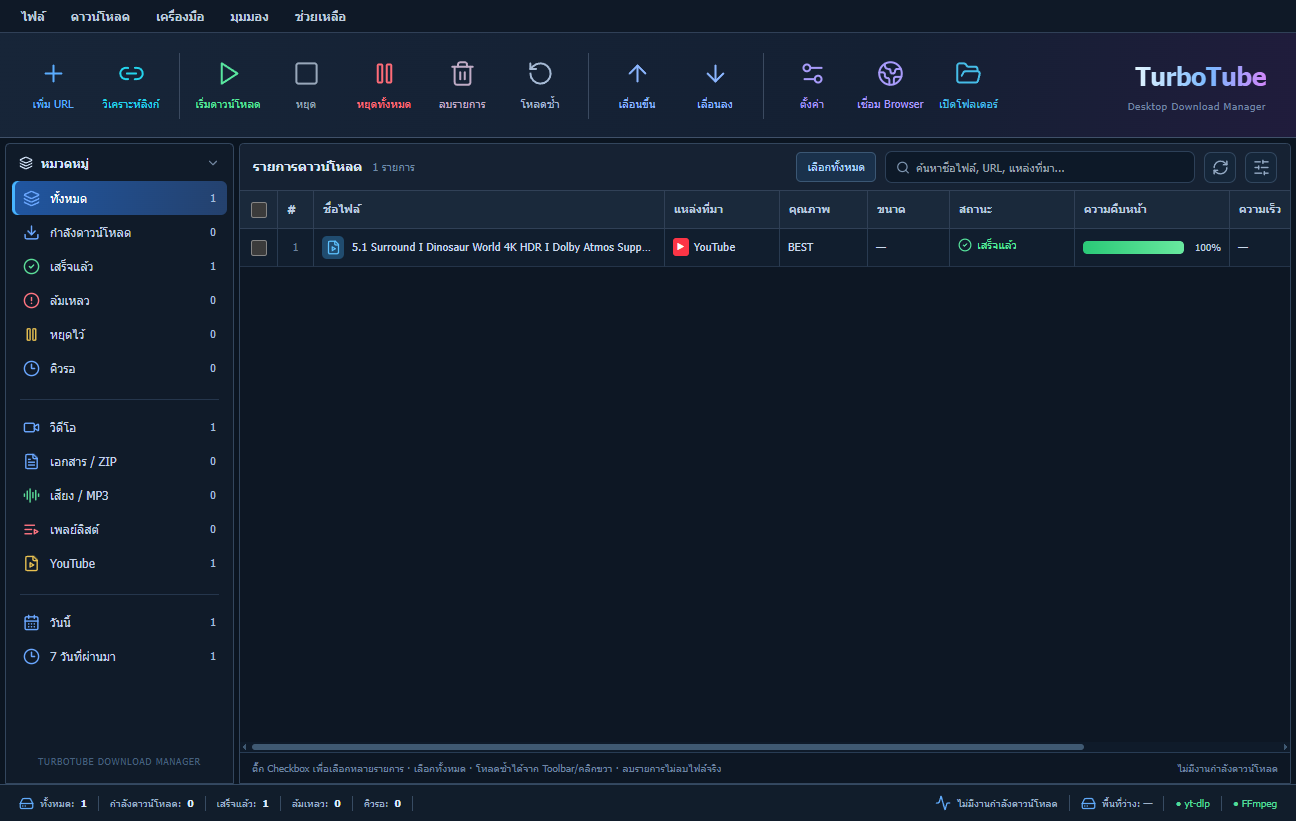Click the โหลดซ้ำ re-download icon
This screenshot has height=821, width=1296.
(x=540, y=73)
